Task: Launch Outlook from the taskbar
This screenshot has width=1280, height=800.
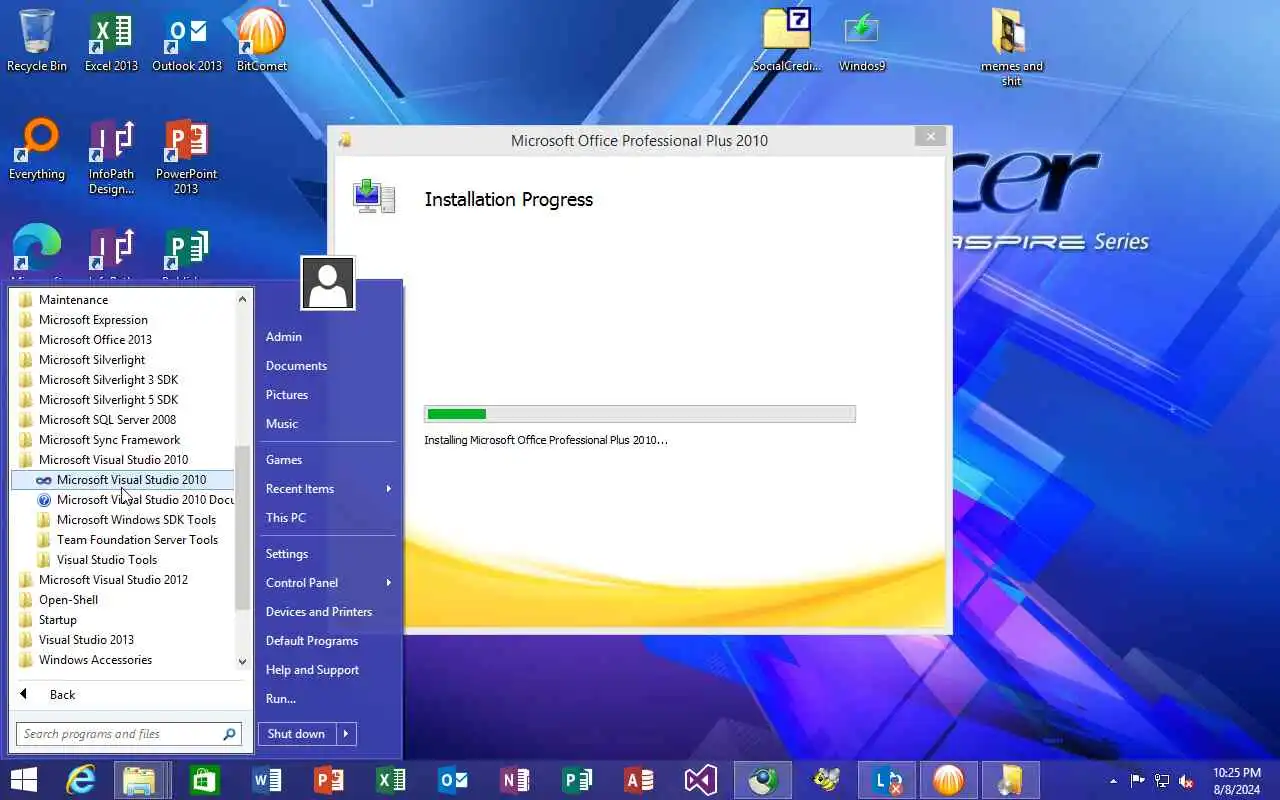Action: click(453, 780)
